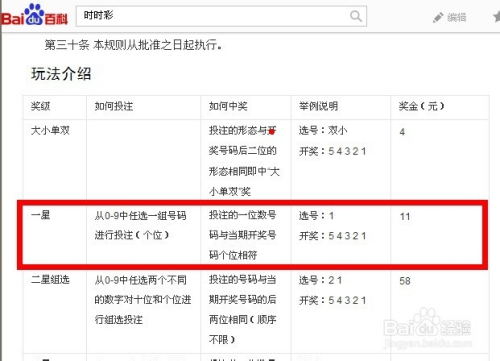The height and width of the screenshot is (361, 500).
Task: Click 开奖：5 4 3 2 1 in 大小单双 row
Action: pyautogui.click(x=333, y=151)
